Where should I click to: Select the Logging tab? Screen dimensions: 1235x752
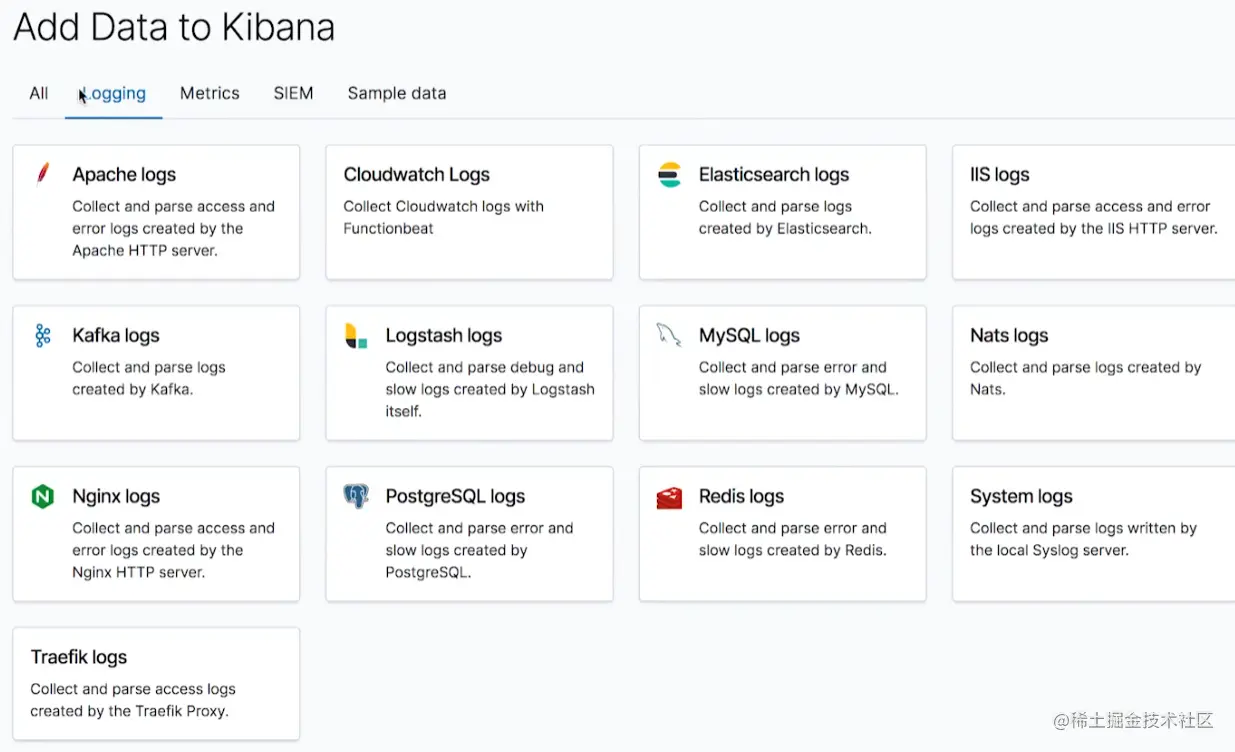coord(114,93)
